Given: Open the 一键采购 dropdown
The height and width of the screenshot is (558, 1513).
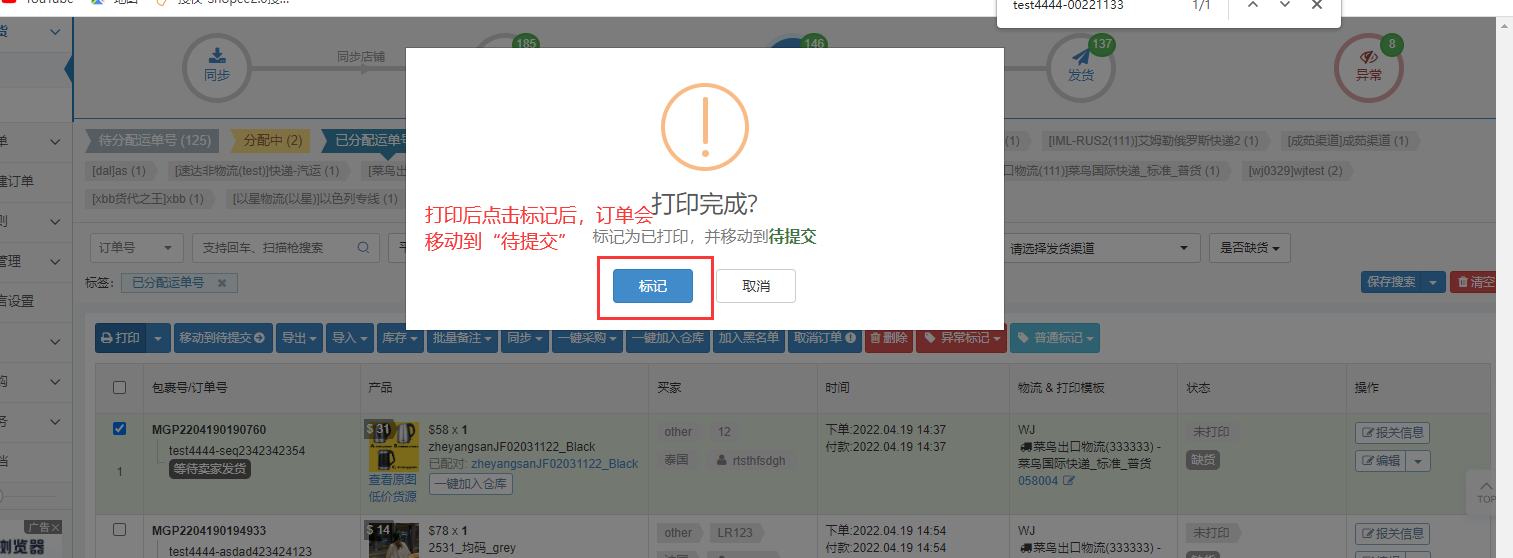Looking at the screenshot, I should [x=588, y=338].
